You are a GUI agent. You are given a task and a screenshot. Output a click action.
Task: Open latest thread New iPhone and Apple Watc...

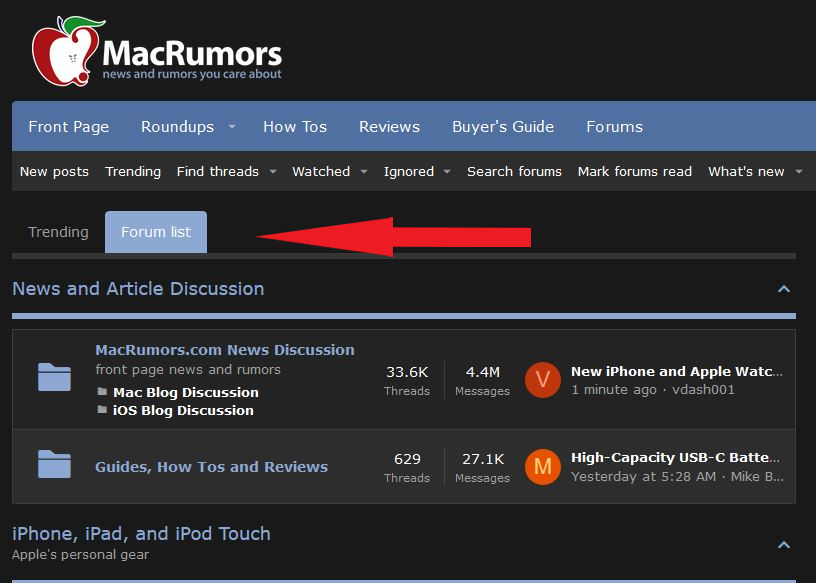coord(677,371)
